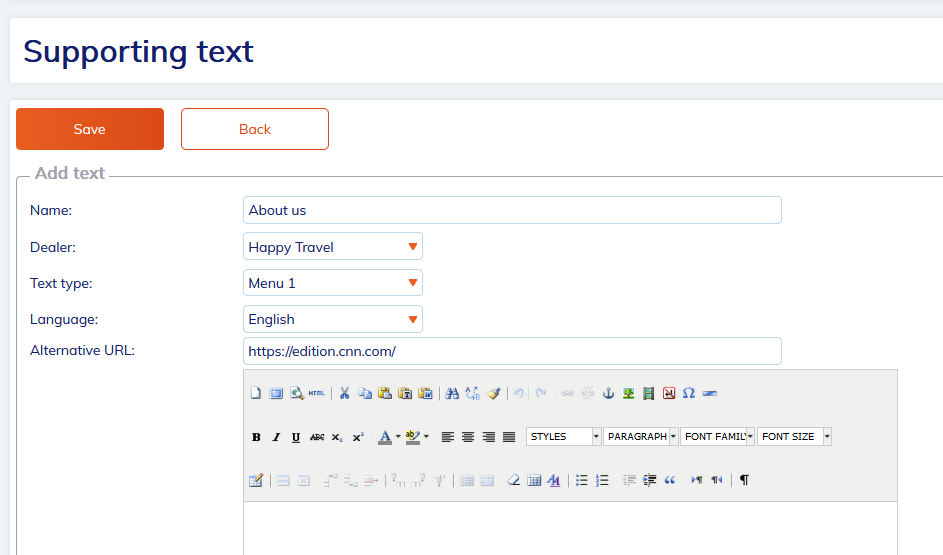
Task: Open the Styles dropdown in the editor
Action: click(597, 437)
